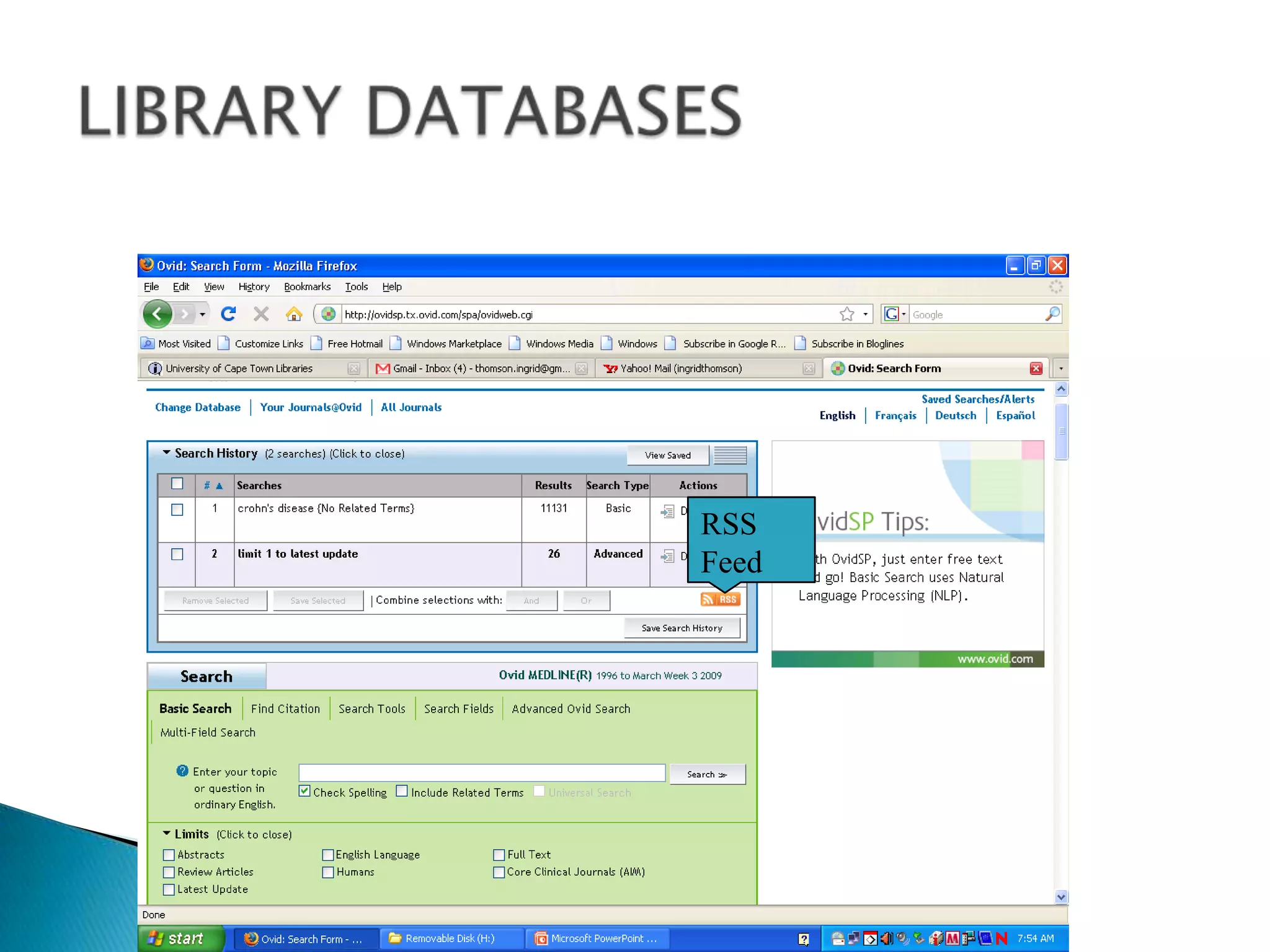Open the Search Fields tab
1270x952 pixels.
tap(459, 708)
